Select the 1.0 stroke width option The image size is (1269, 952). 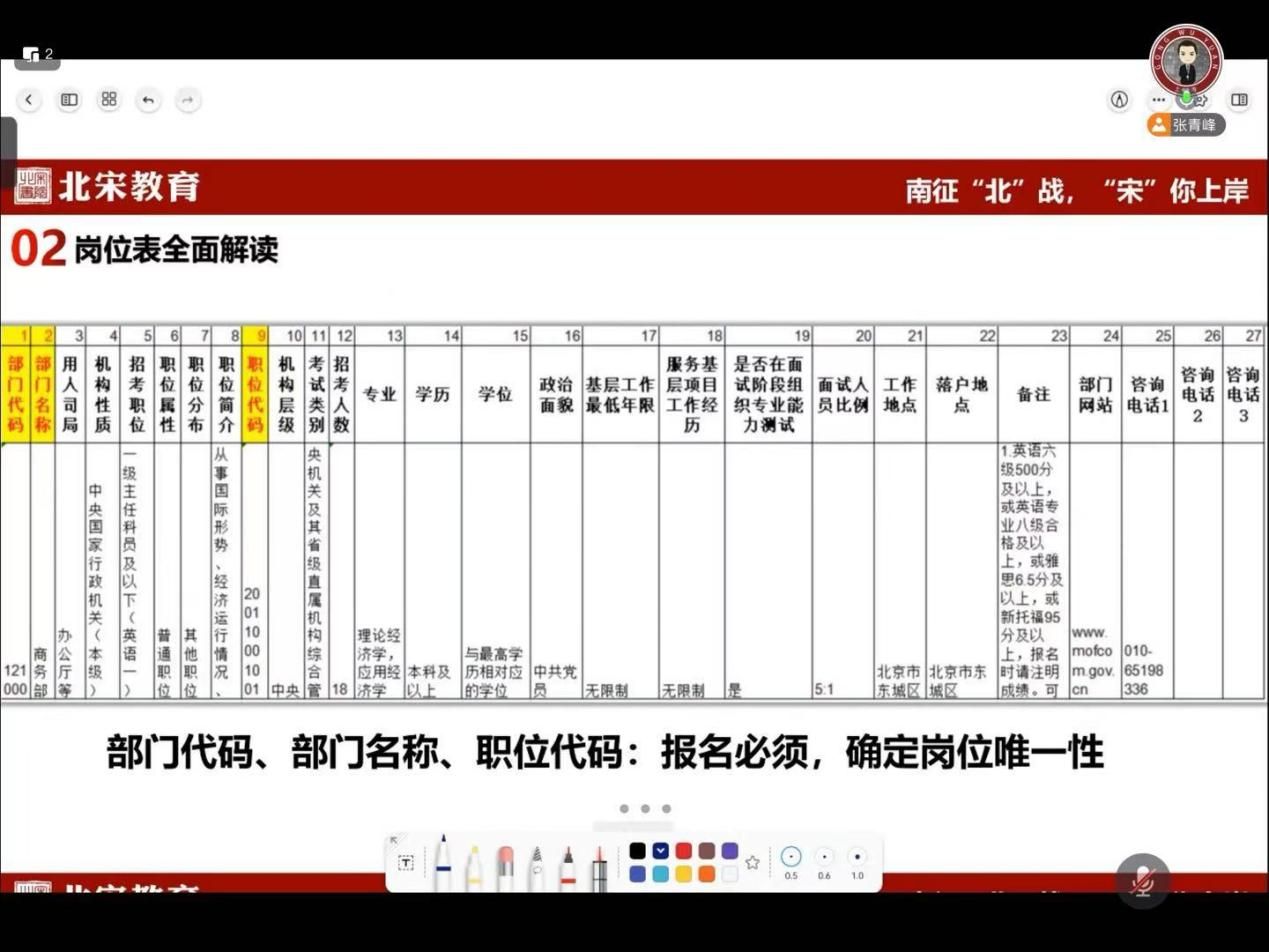(x=857, y=857)
